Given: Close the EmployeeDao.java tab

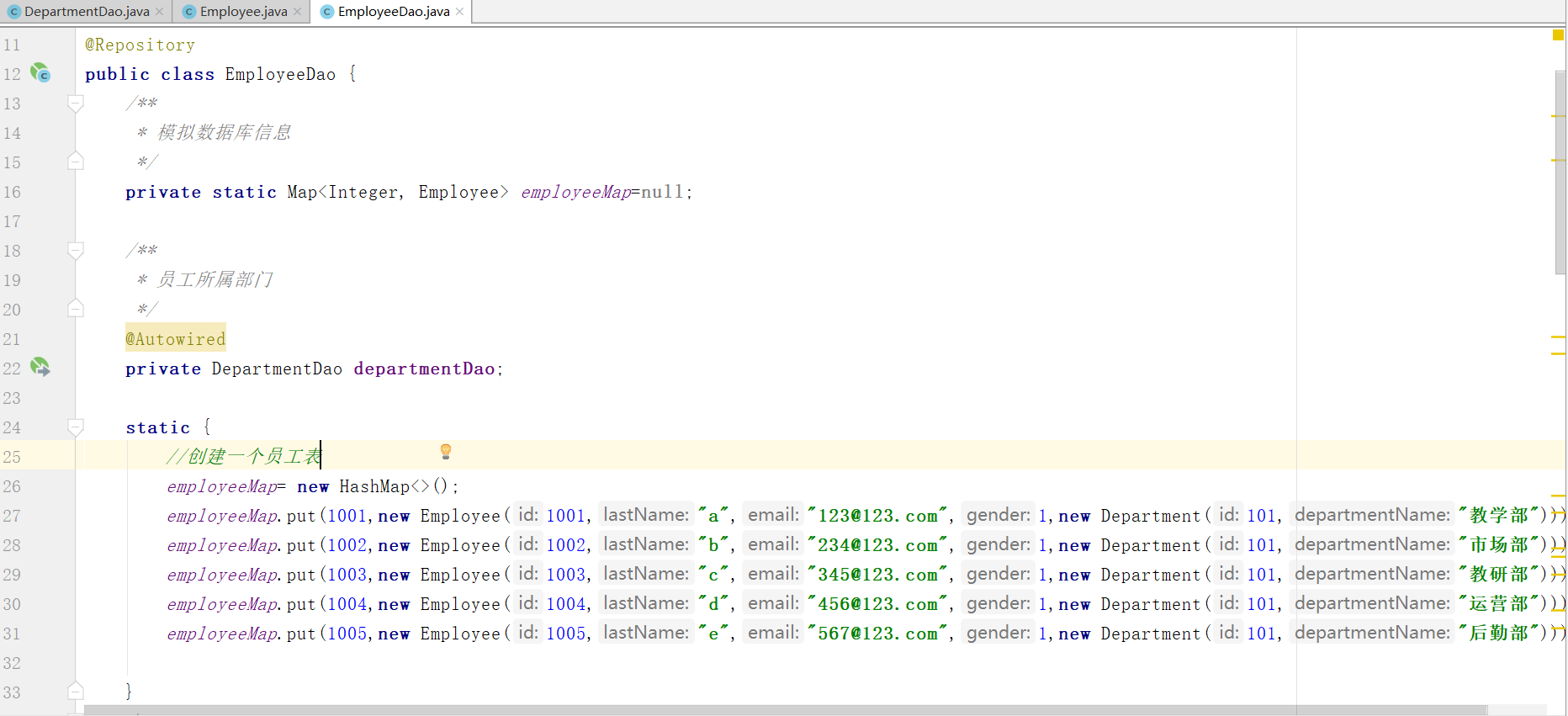Looking at the screenshot, I should click(459, 12).
